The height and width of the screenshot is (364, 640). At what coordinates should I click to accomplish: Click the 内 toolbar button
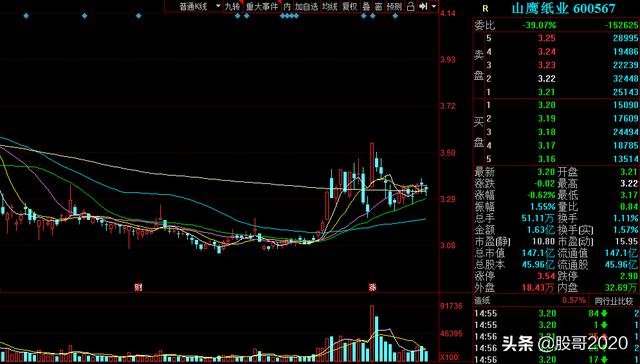(x=287, y=6)
